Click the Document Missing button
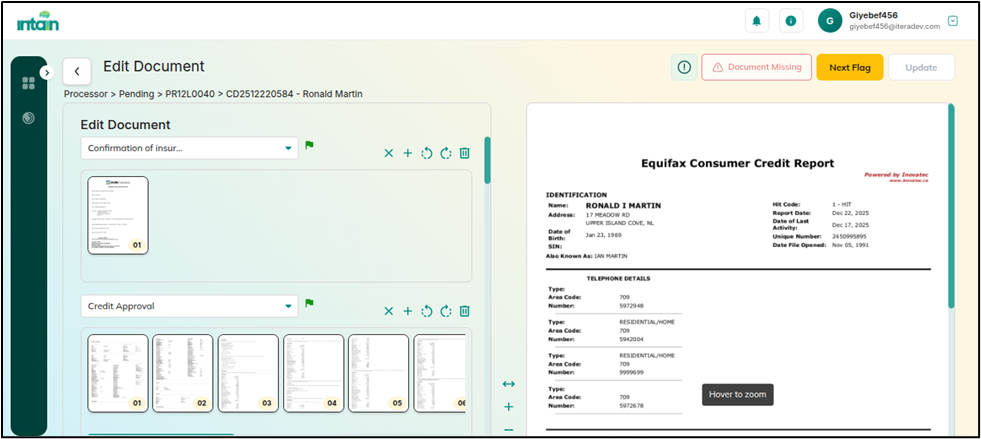 755,67
